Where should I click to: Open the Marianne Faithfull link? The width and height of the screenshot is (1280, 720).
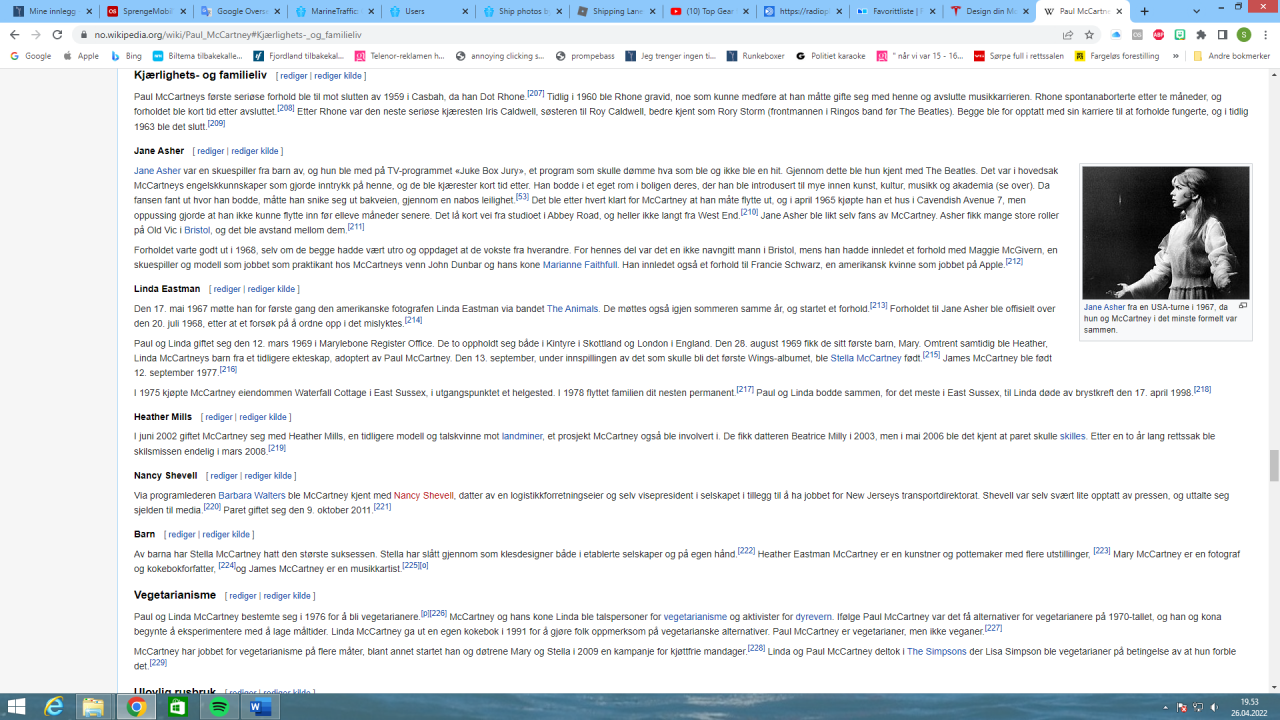(580, 265)
